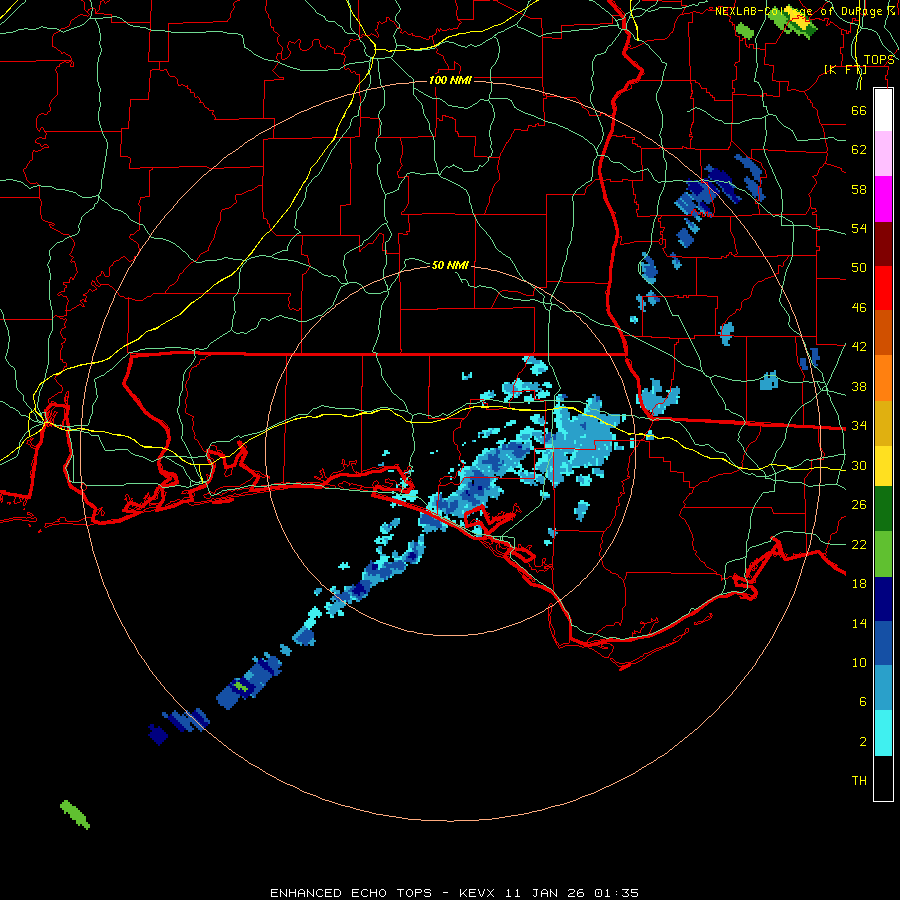The height and width of the screenshot is (900, 900).
Task: Click the white color swatch near 66
Action: [x=883, y=110]
